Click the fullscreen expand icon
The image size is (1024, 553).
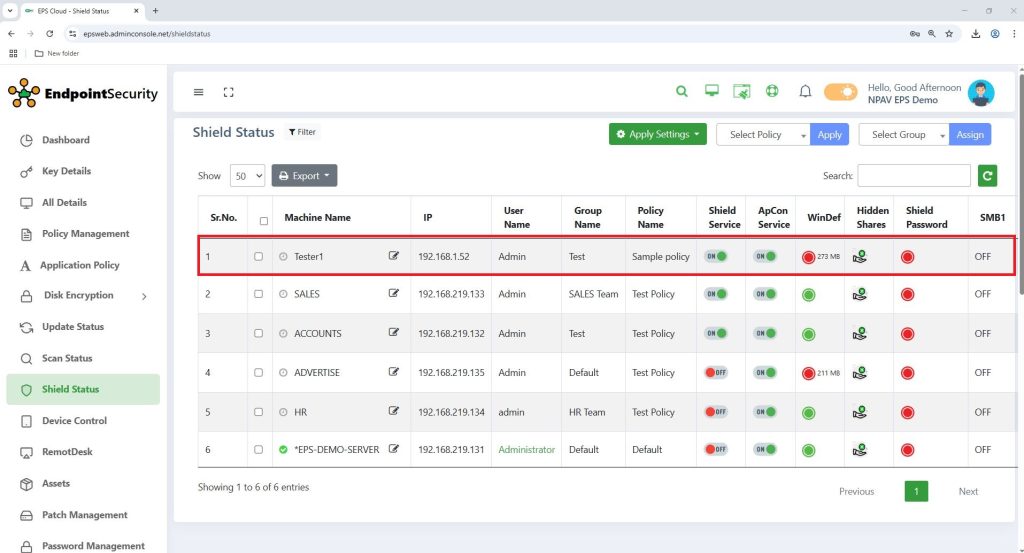point(228,92)
